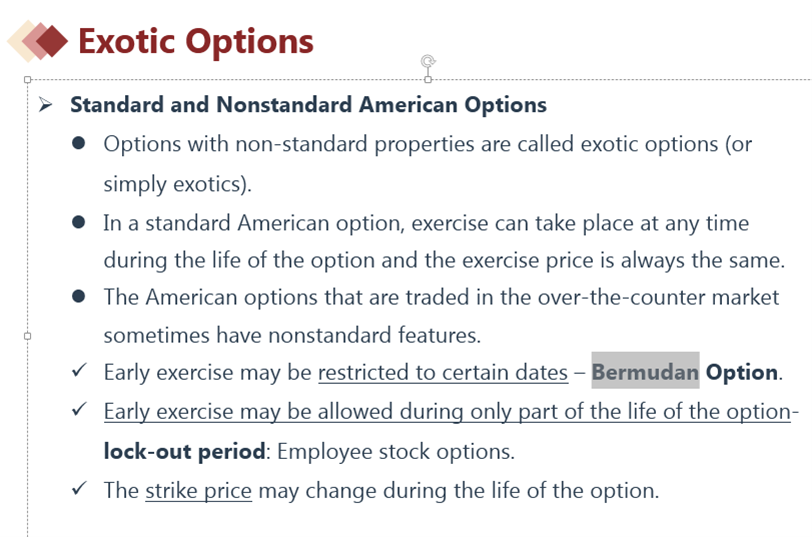Screen dimensions: 812x537
Task: Click the text 'simply exotics' in the first bullet
Action: tap(175, 184)
